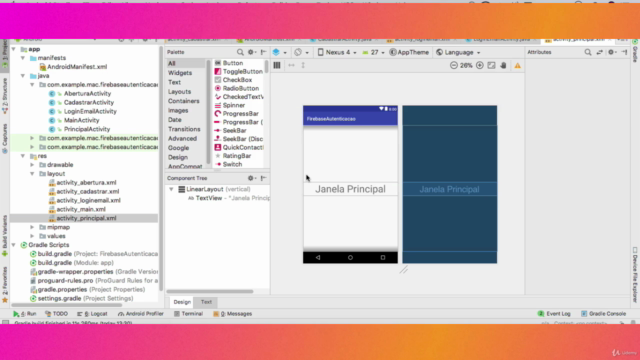This screenshot has height=360, width=640.
Task: Toggle the blueprint columns view icon
Action: [x=277, y=65]
